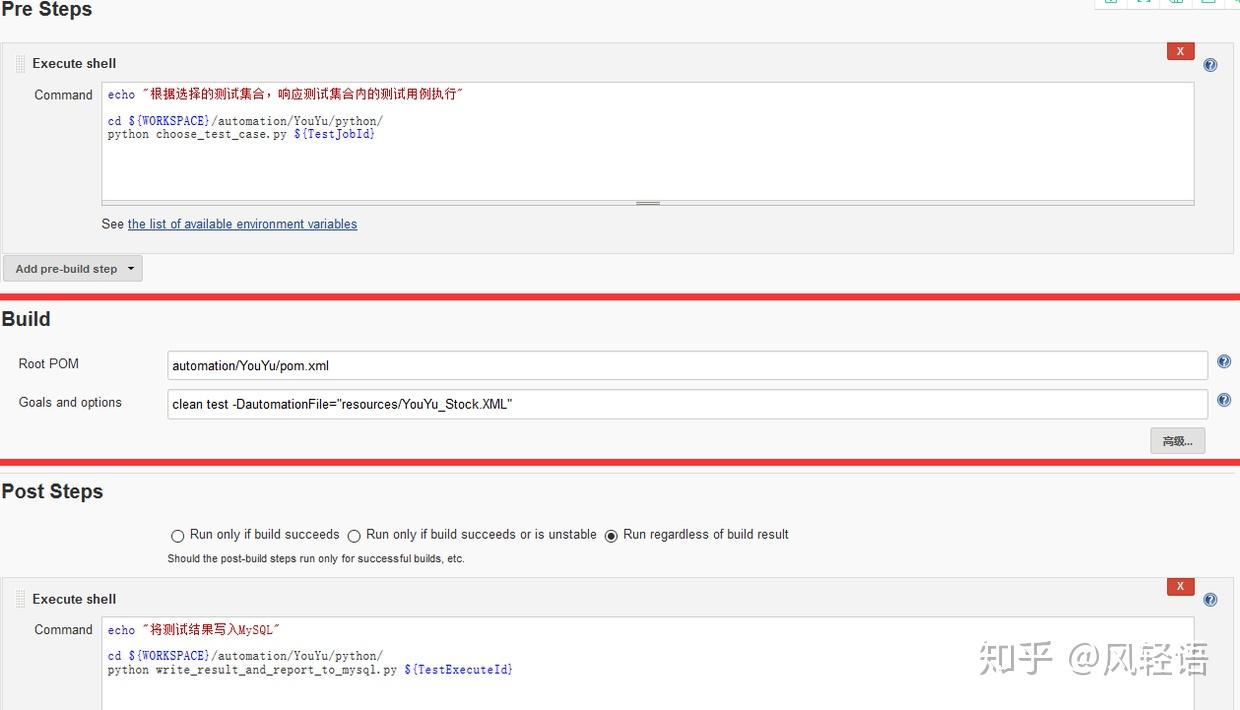1240x710 pixels.
Task: Click the "Execute shell" title in Post Steps
Action: [x=74, y=599]
